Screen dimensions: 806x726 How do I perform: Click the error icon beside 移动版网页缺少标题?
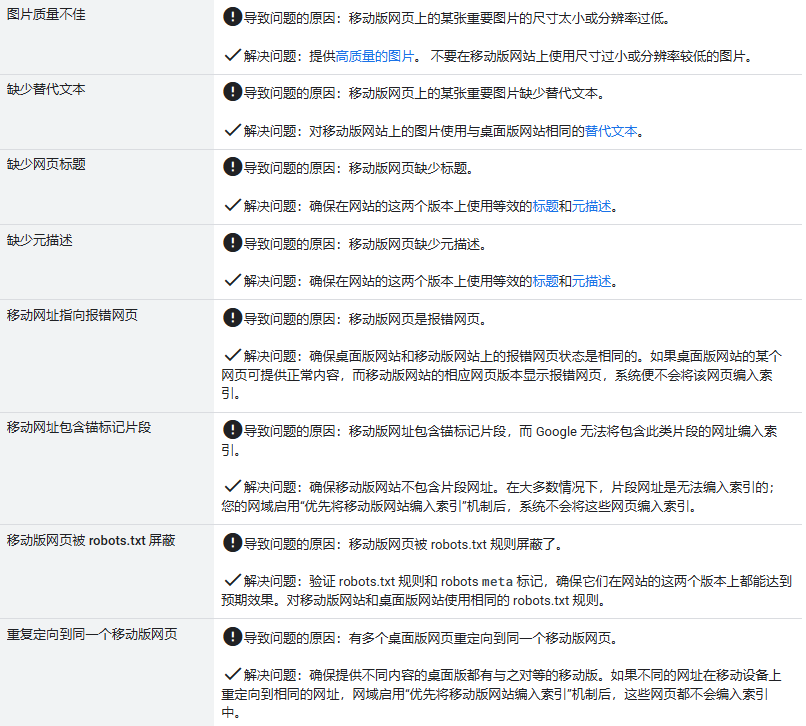pos(232,167)
